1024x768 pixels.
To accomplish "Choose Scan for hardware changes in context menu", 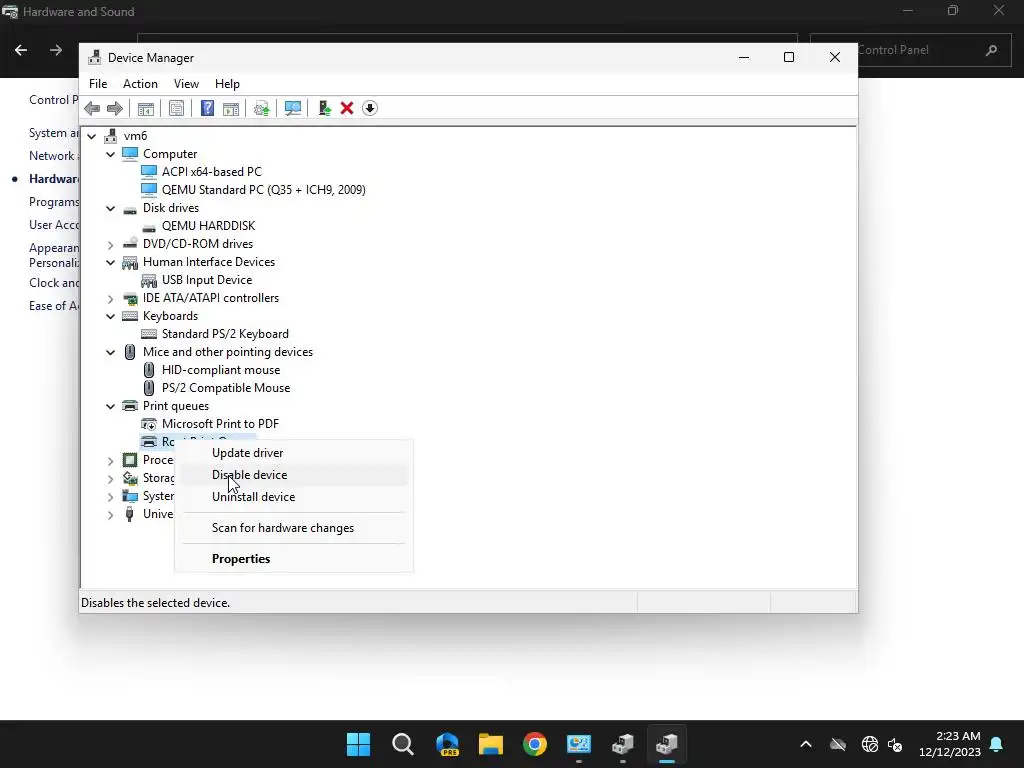I will 293,528.
